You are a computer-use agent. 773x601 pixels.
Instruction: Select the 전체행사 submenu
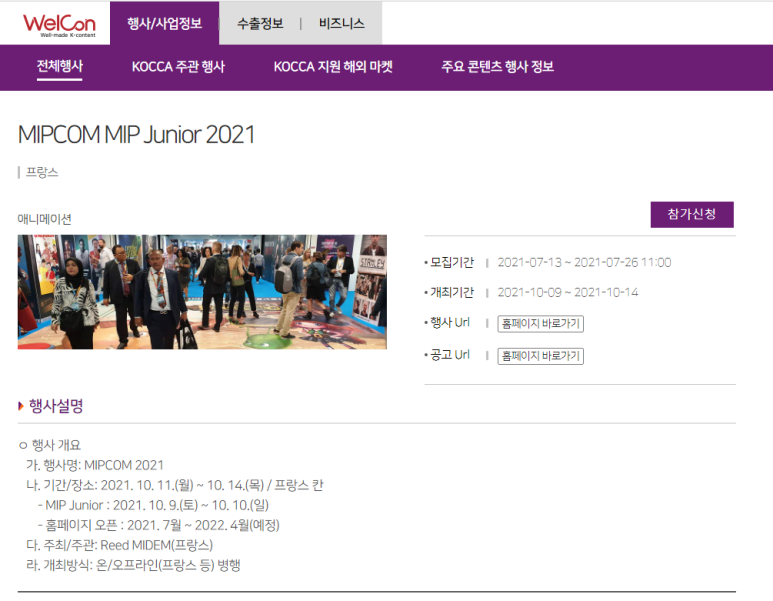coord(60,67)
